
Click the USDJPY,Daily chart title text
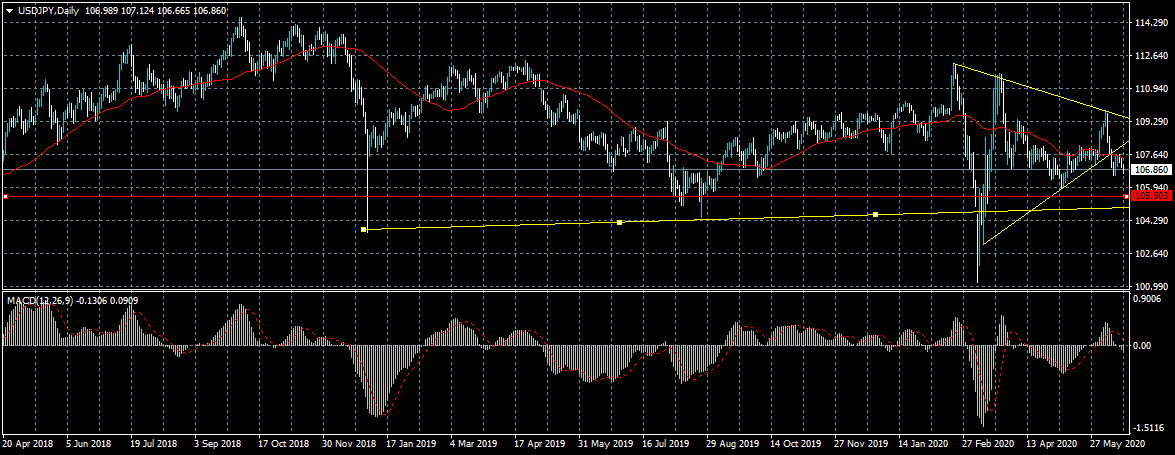47,10
